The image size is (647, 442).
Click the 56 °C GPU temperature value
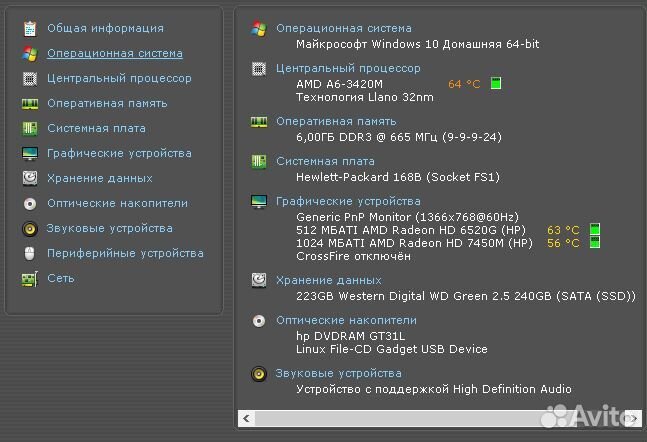click(x=563, y=243)
